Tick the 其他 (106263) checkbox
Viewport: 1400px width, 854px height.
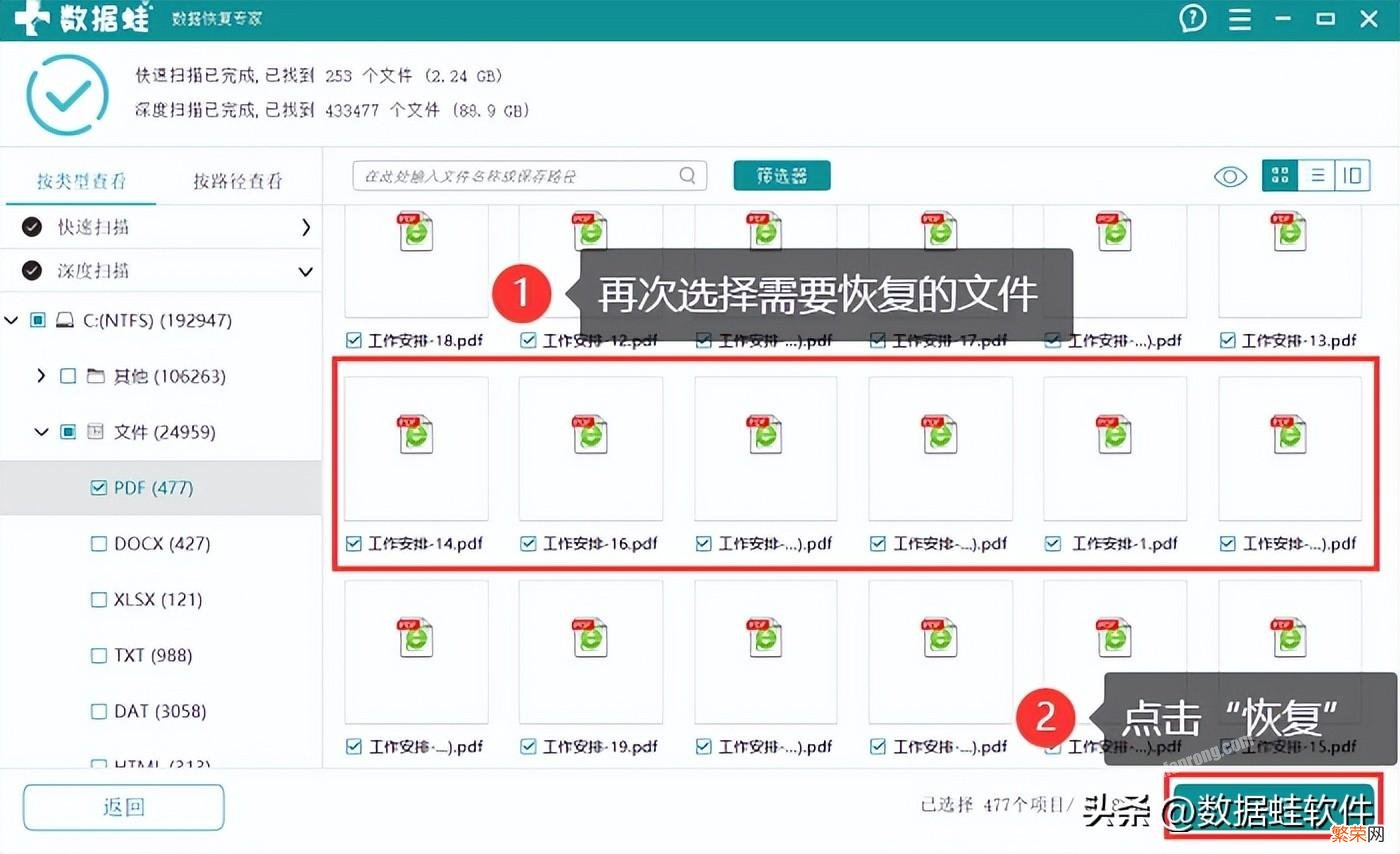coord(68,377)
